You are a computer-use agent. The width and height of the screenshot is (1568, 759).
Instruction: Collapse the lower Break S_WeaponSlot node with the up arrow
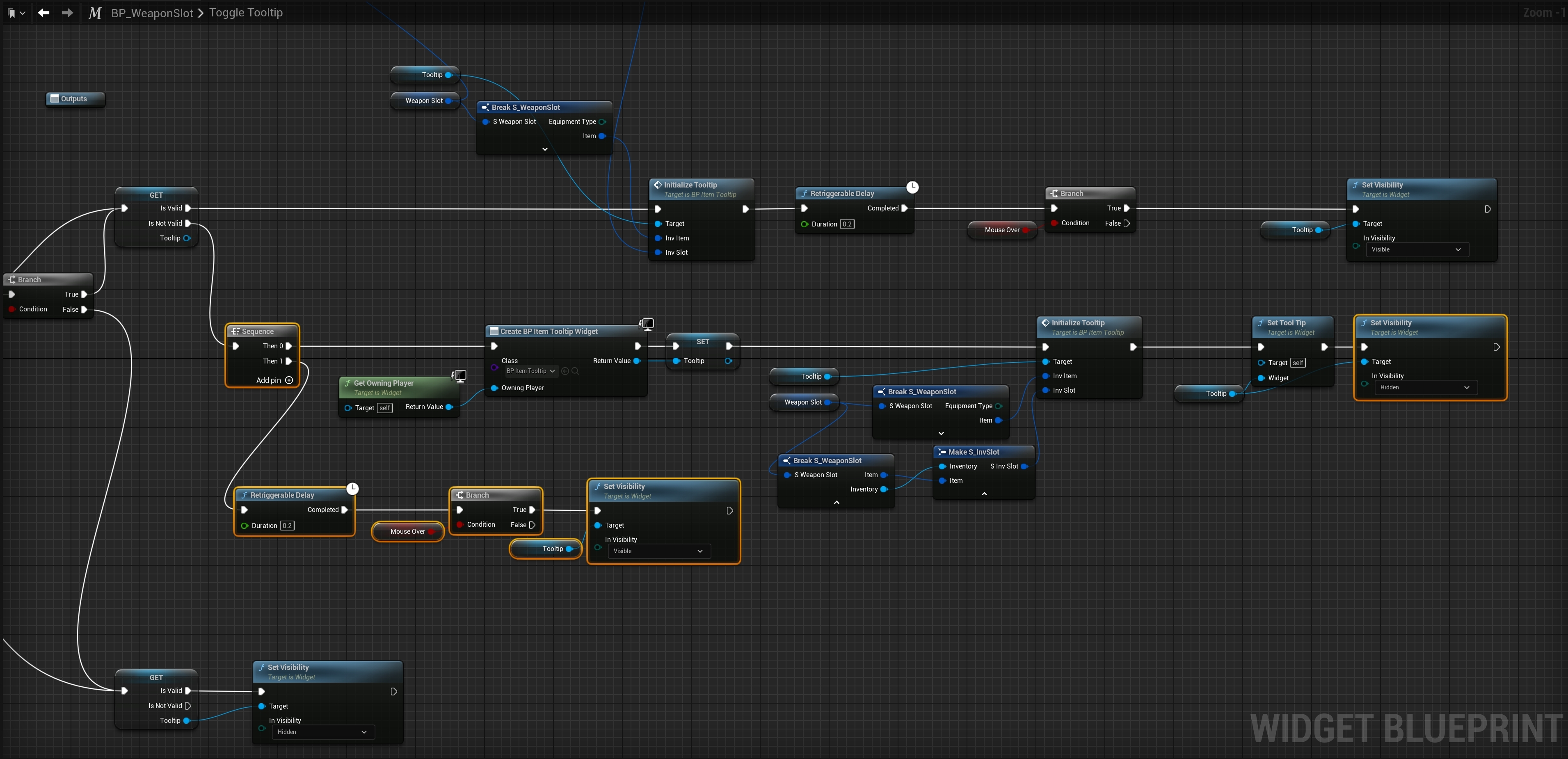[837, 502]
